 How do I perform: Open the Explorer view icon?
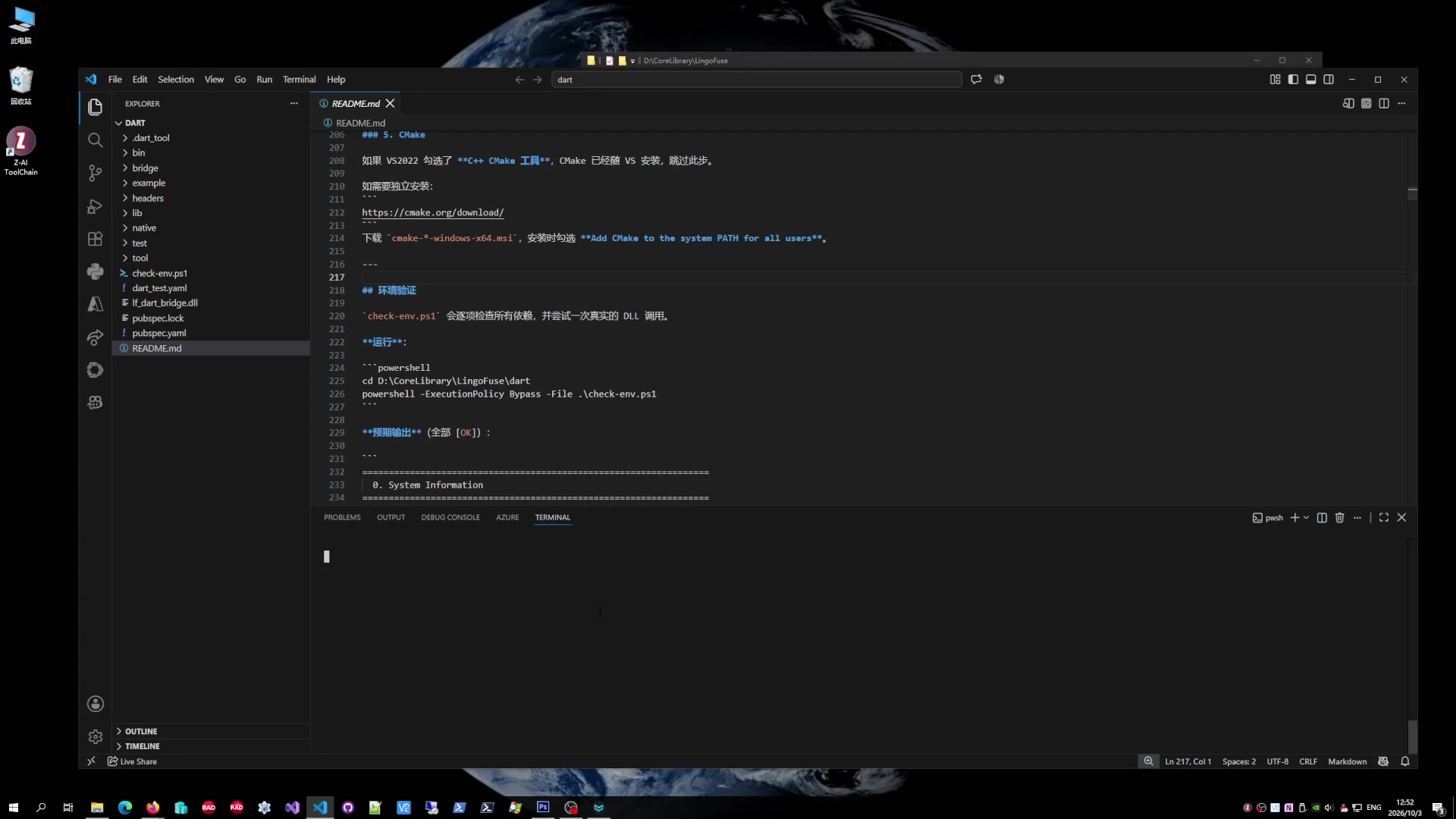(95, 107)
